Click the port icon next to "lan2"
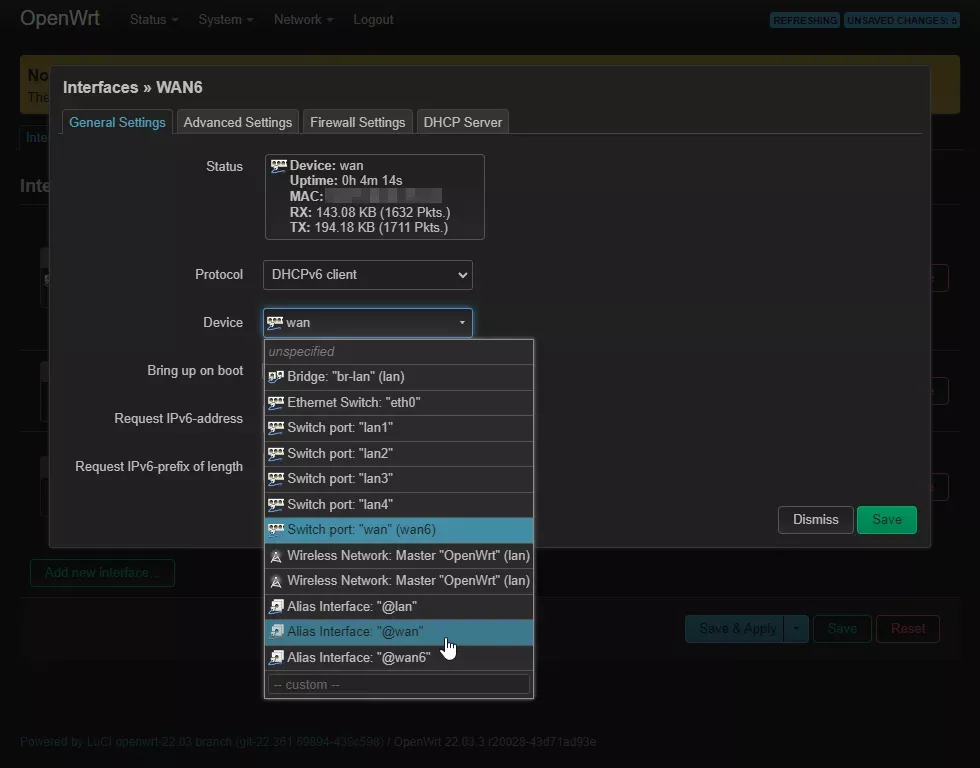This screenshot has width=980, height=768. (276, 454)
